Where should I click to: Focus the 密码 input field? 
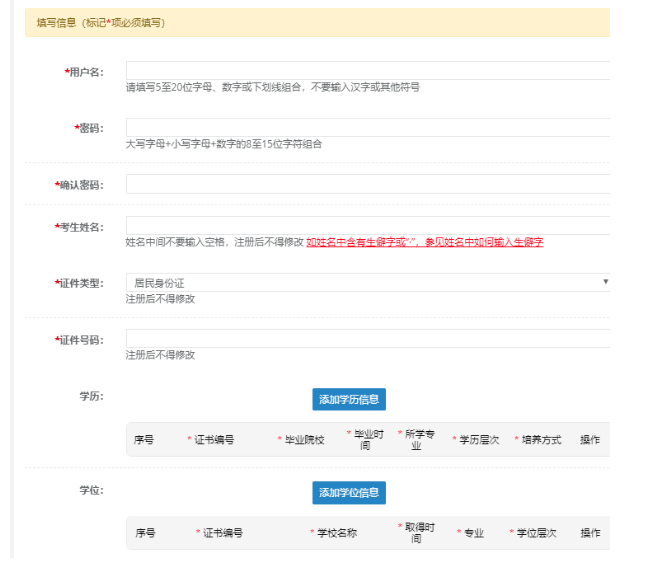[x=368, y=127]
